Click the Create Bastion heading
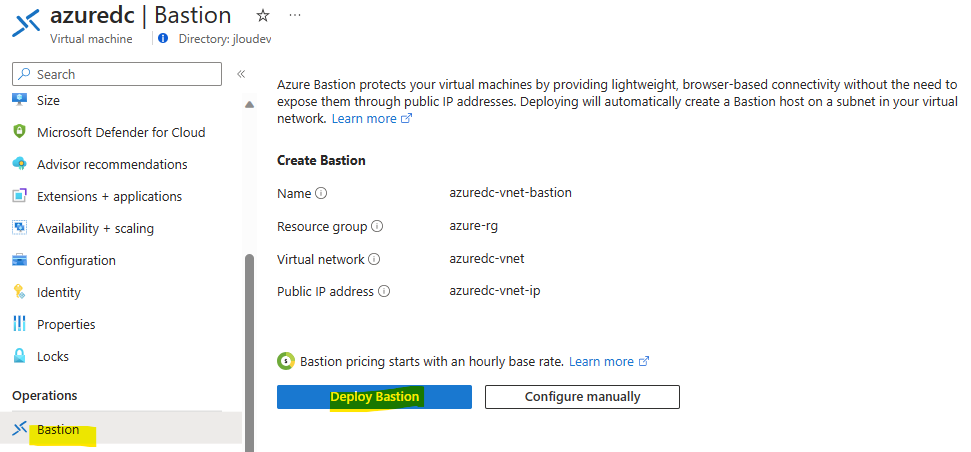The image size is (971, 452). click(321, 160)
